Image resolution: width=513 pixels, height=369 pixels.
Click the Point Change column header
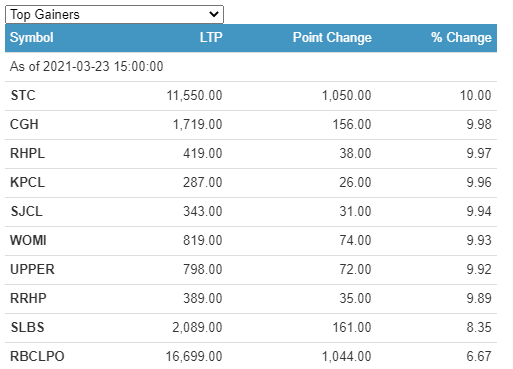coord(332,37)
